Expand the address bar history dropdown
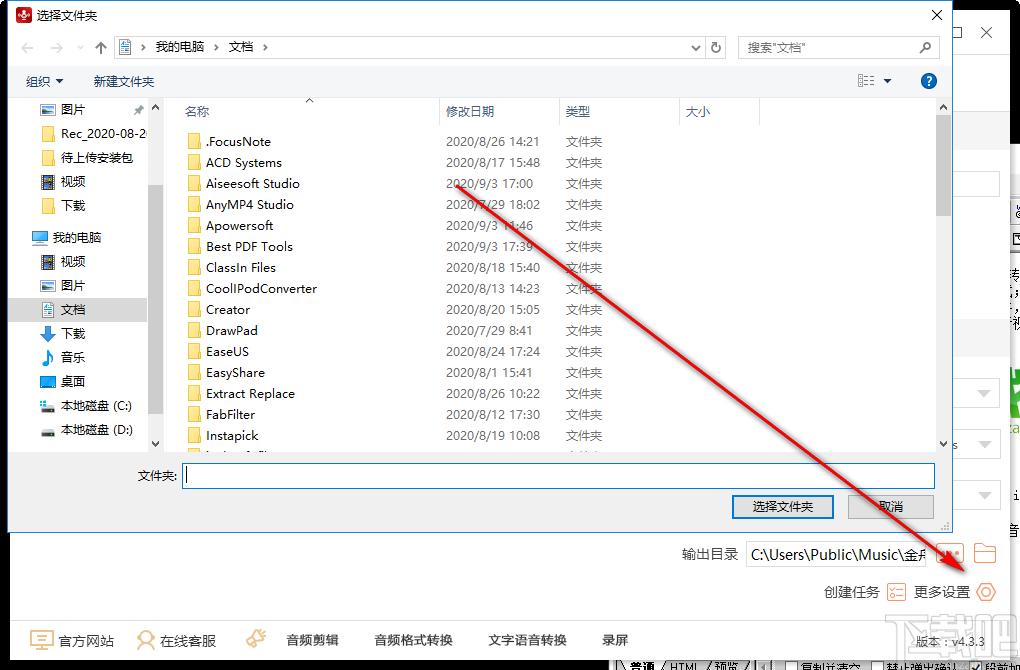Viewport: 1020px width, 670px height. point(697,47)
